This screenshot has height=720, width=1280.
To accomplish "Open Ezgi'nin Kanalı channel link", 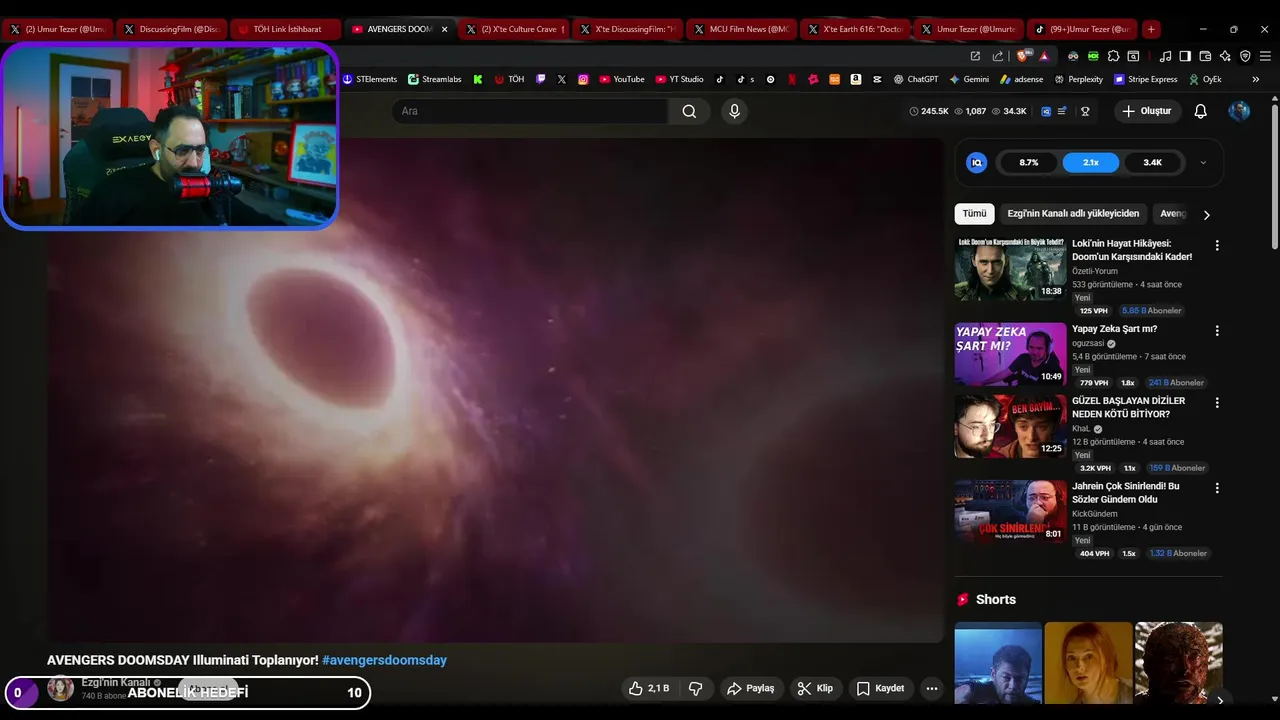I will tap(116, 682).
